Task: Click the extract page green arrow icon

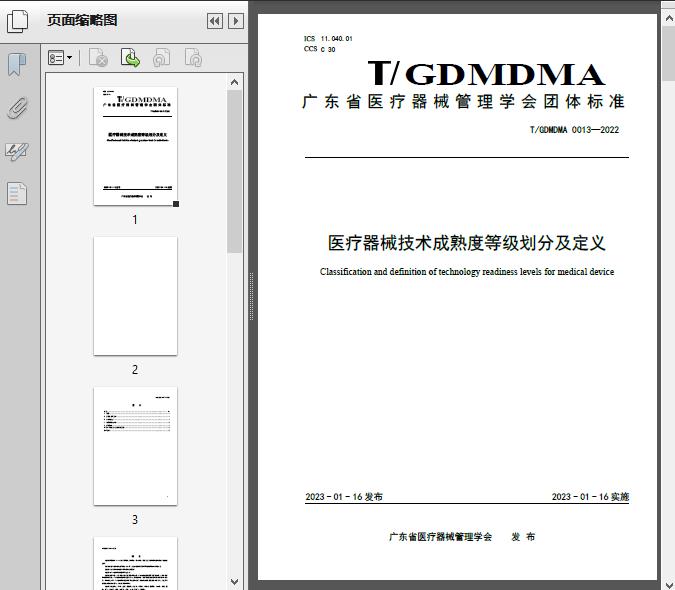Action: [x=130, y=58]
